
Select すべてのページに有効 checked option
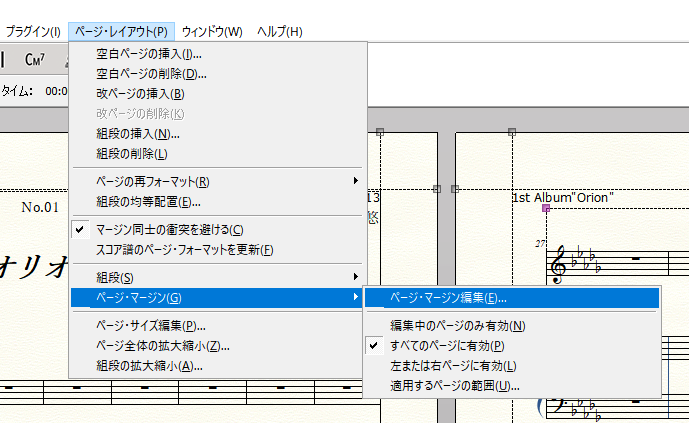point(446,345)
